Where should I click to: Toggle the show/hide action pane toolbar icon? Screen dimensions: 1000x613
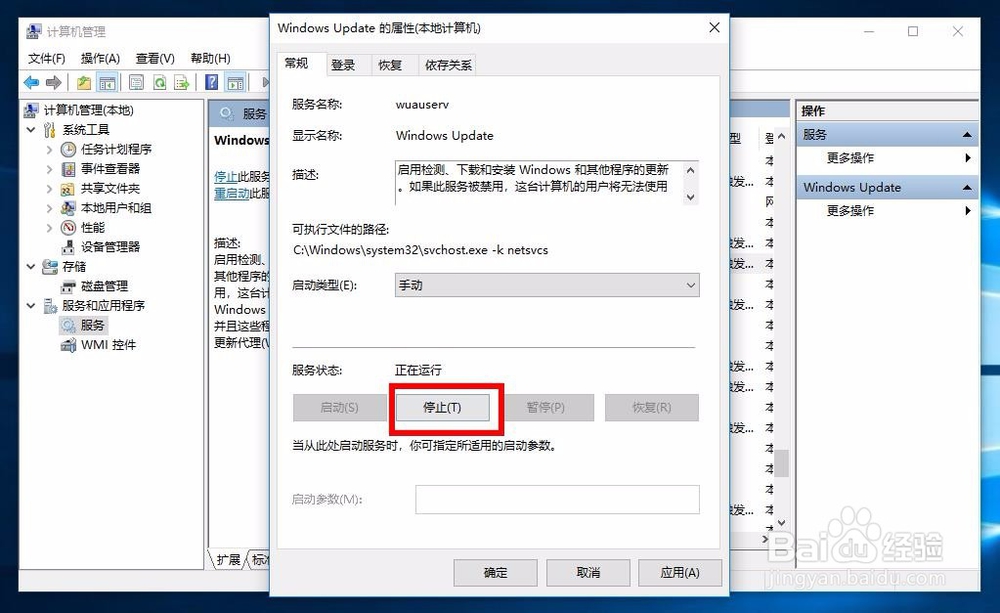(x=235, y=82)
